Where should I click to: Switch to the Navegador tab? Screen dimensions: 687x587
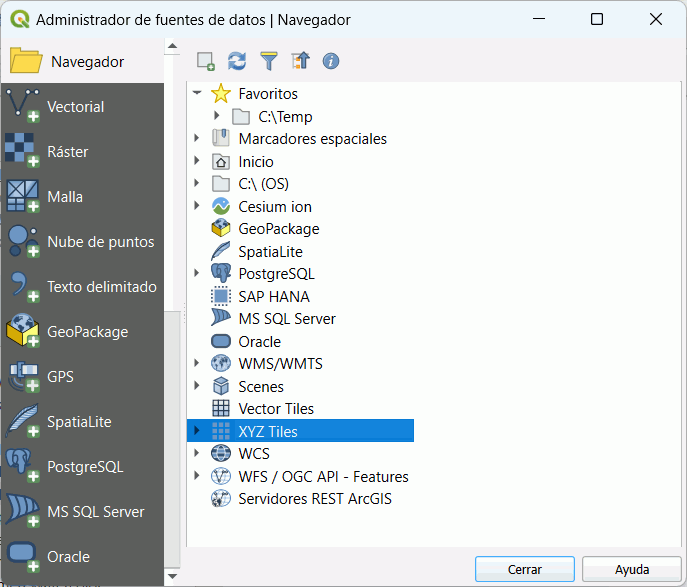tap(82, 61)
